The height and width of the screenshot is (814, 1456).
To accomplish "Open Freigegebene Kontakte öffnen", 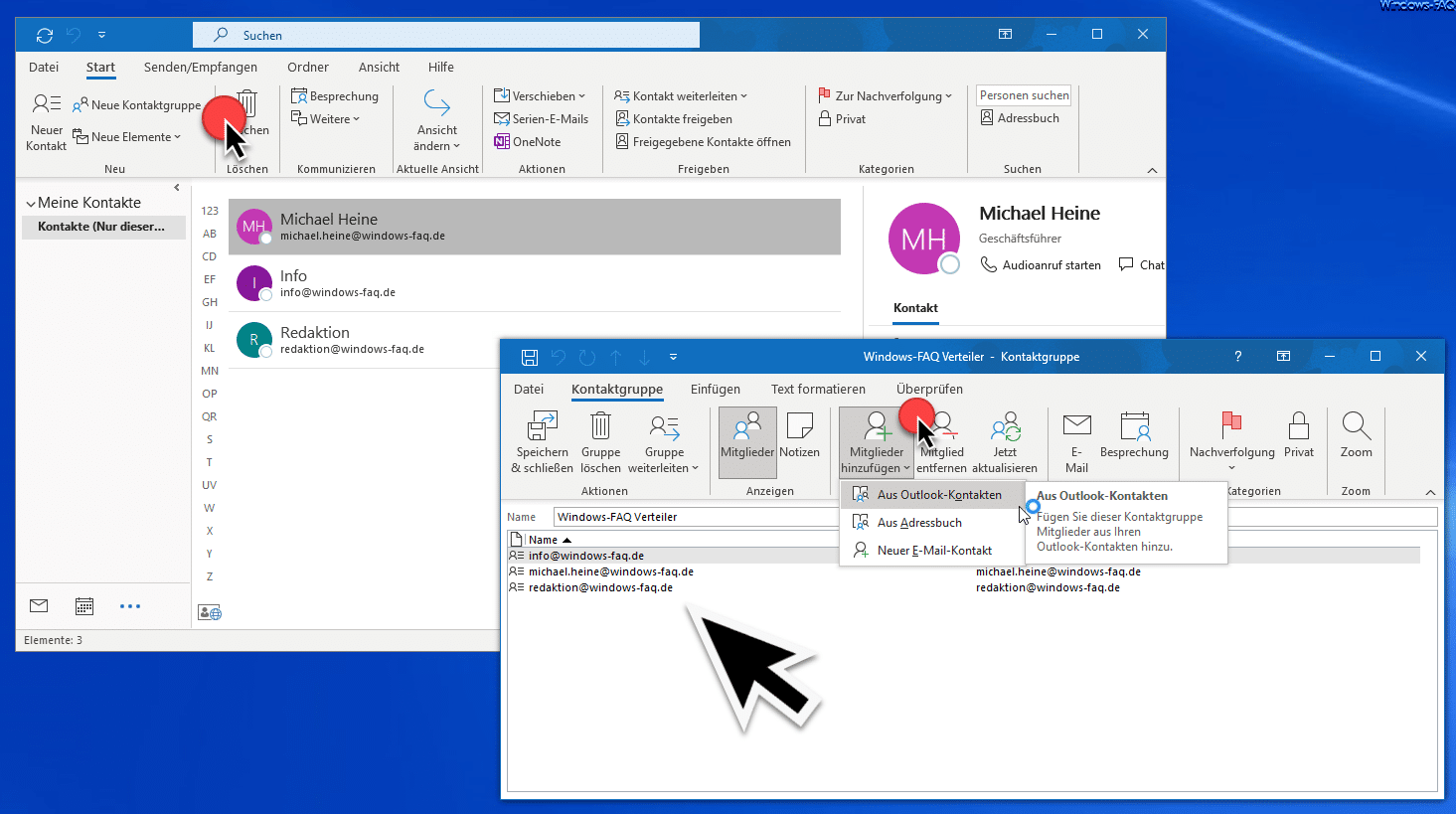I will click(x=703, y=142).
